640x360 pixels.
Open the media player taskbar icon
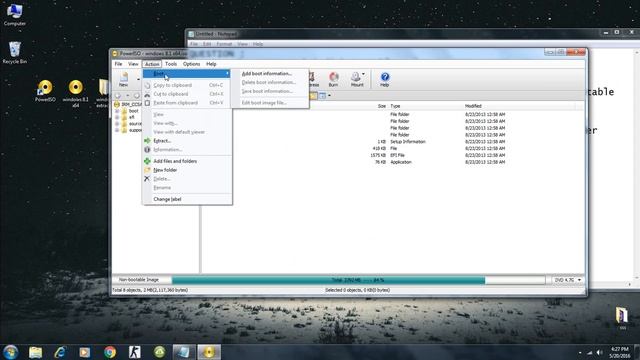tap(84, 352)
